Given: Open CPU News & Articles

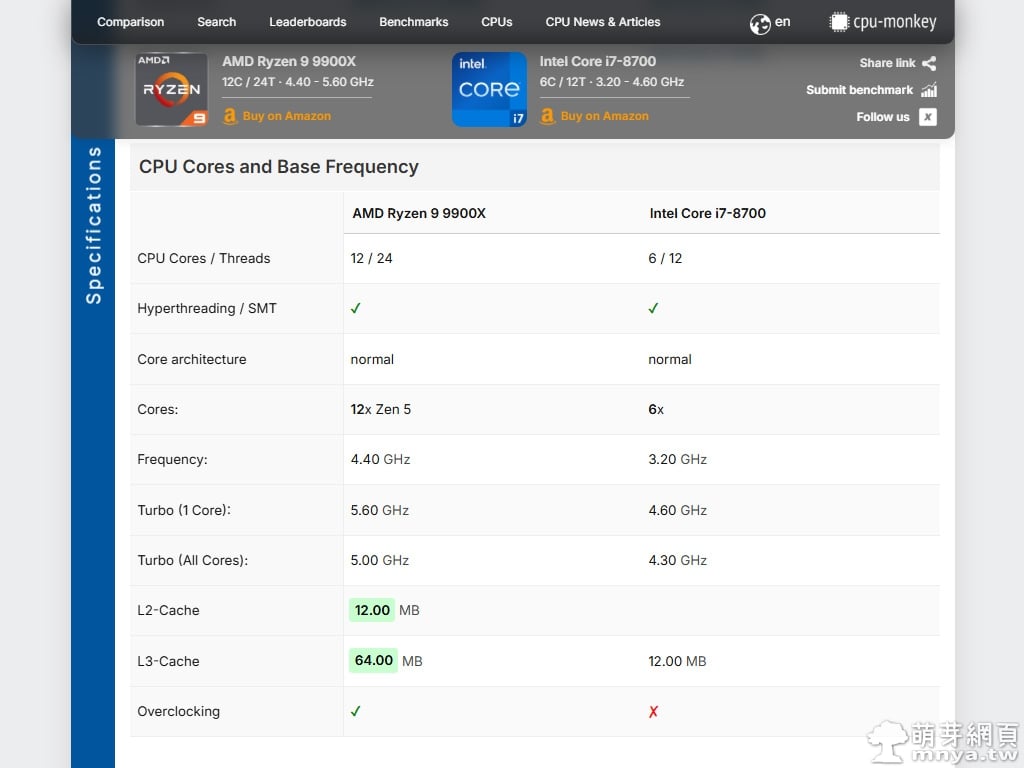Looking at the screenshot, I should (602, 22).
